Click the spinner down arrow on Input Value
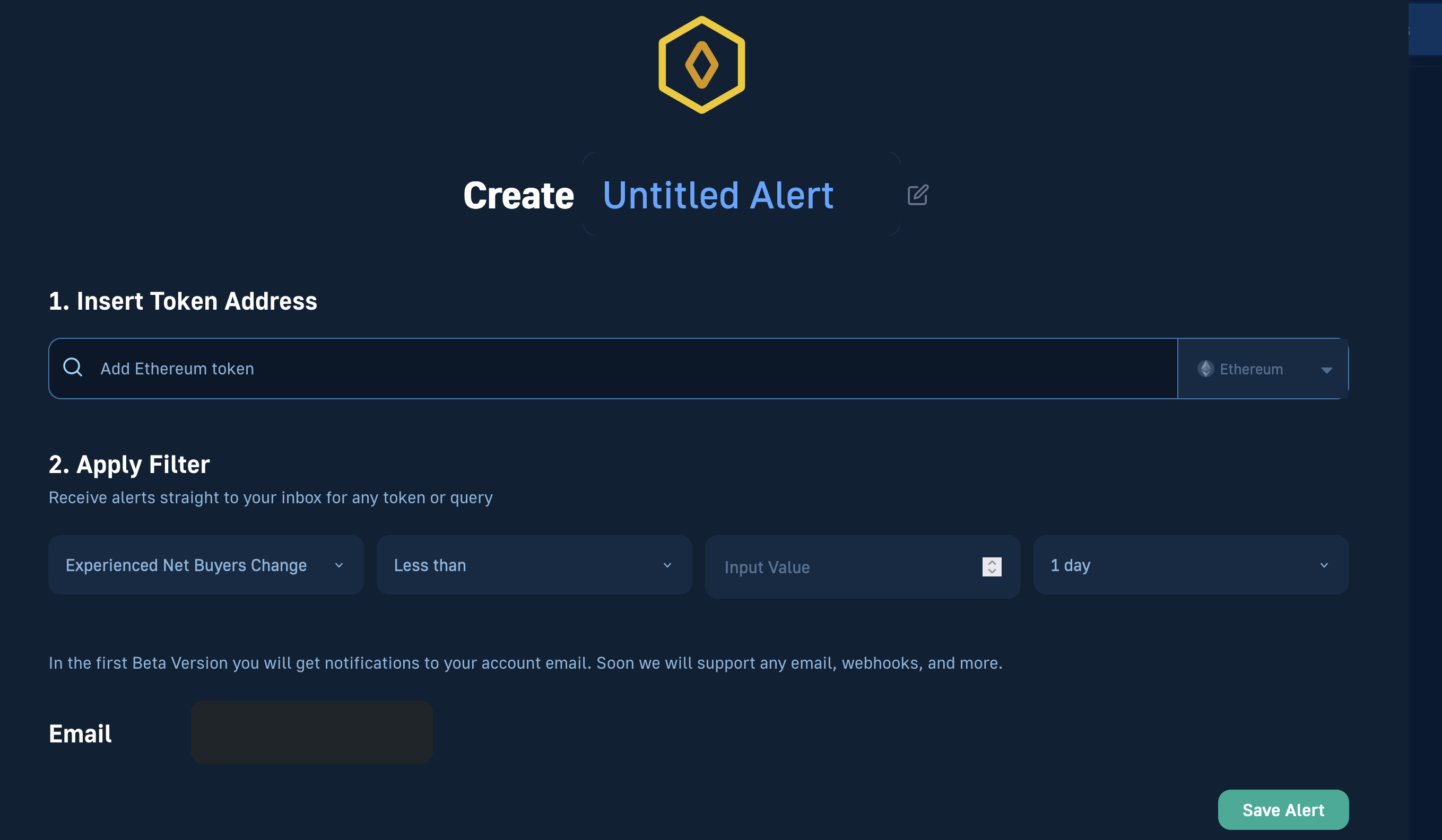The height and width of the screenshot is (840, 1442). coord(992,571)
